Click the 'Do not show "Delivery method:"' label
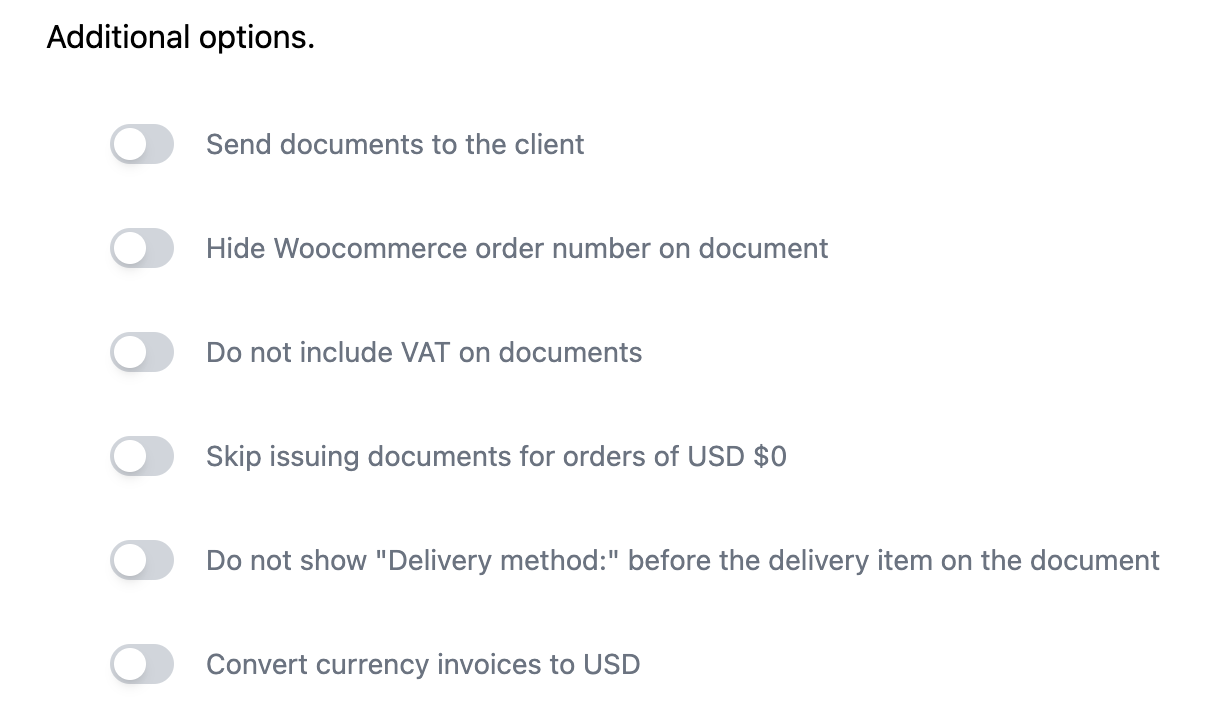This screenshot has width=1206, height=716. (x=682, y=560)
